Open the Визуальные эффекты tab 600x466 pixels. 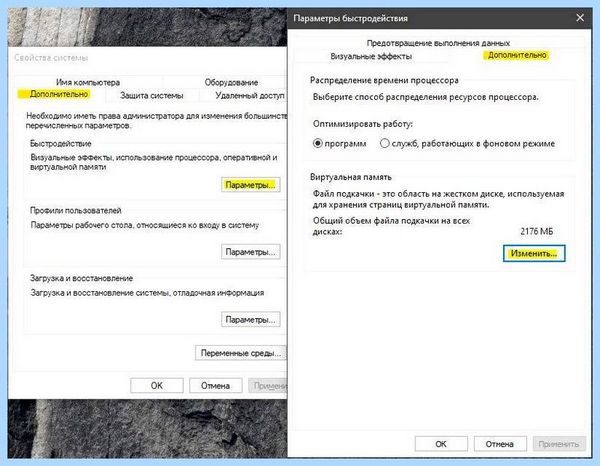click(371, 57)
